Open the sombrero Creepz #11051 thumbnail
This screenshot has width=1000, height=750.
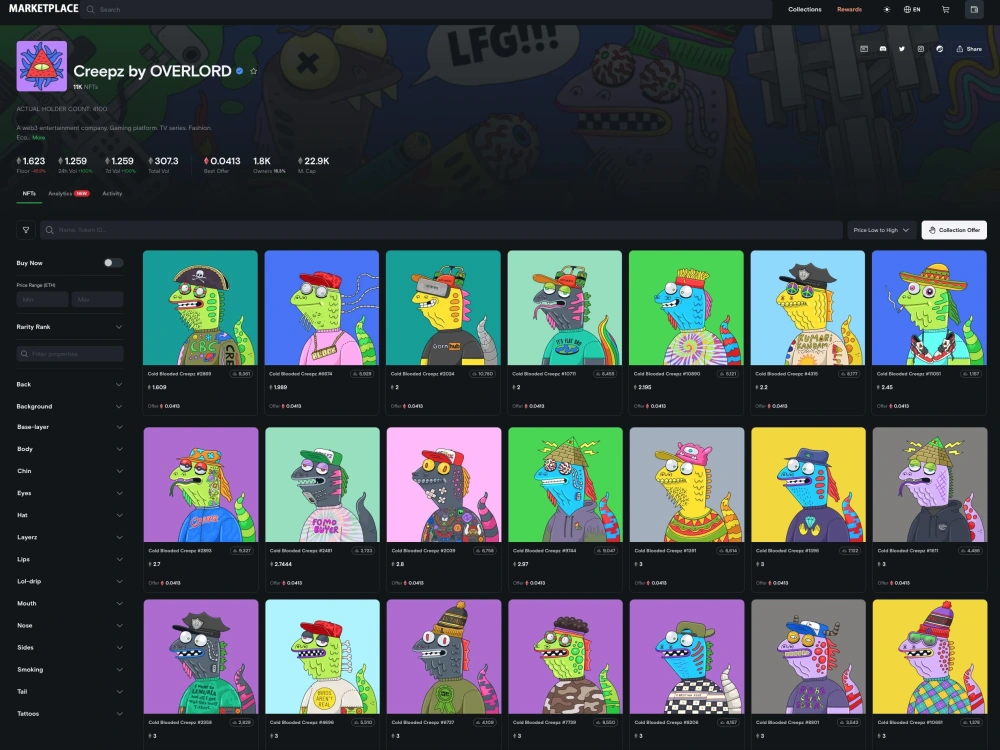click(929, 307)
